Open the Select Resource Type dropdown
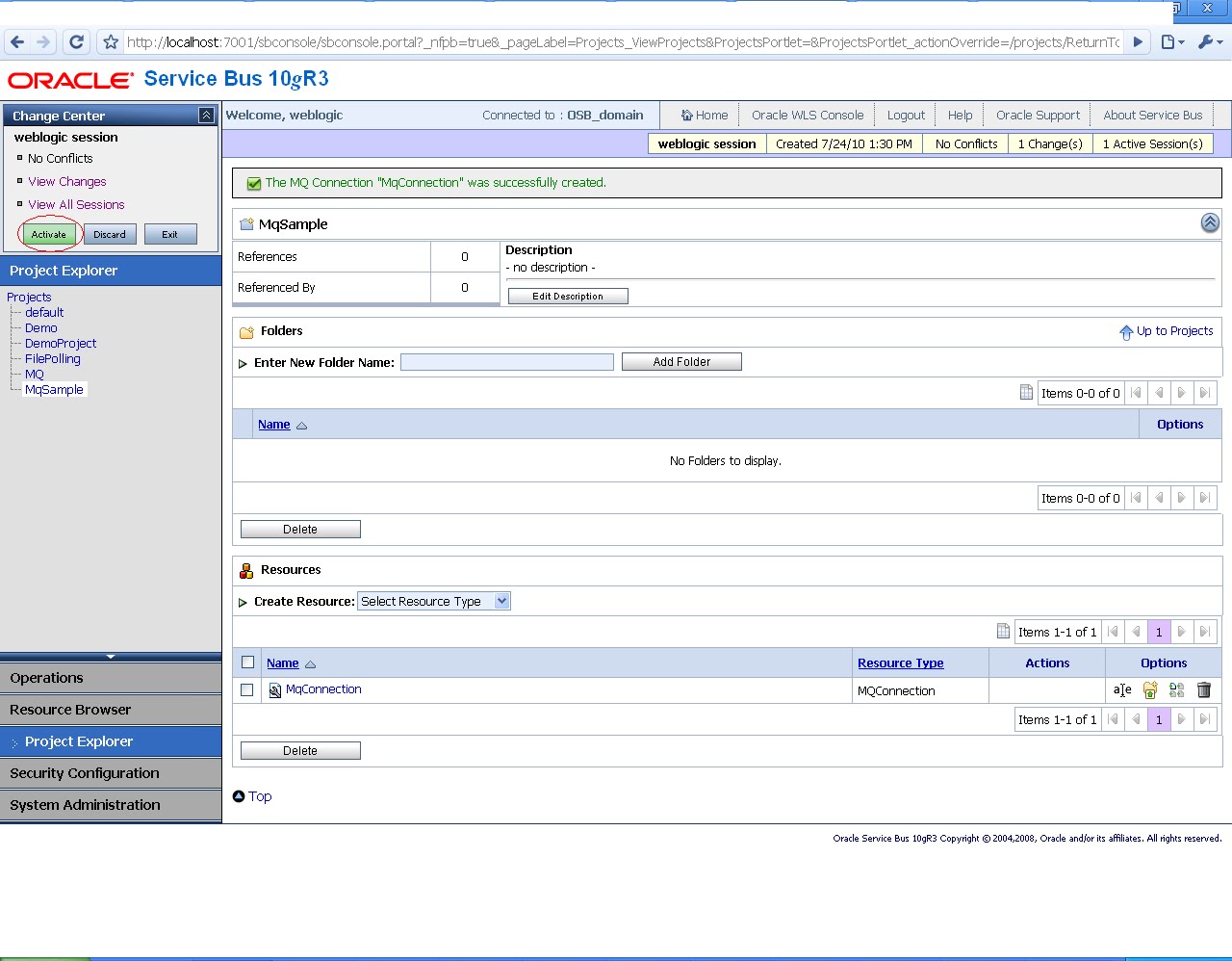 [x=434, y=601]
